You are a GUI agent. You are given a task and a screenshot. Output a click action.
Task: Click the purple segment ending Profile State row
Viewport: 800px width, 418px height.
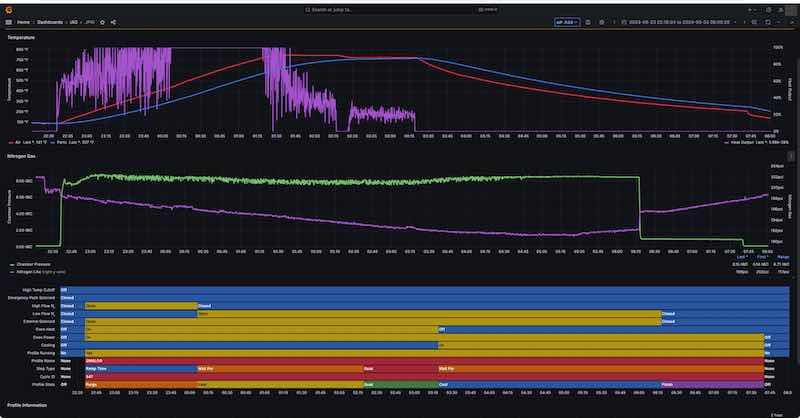click(712, 385)
